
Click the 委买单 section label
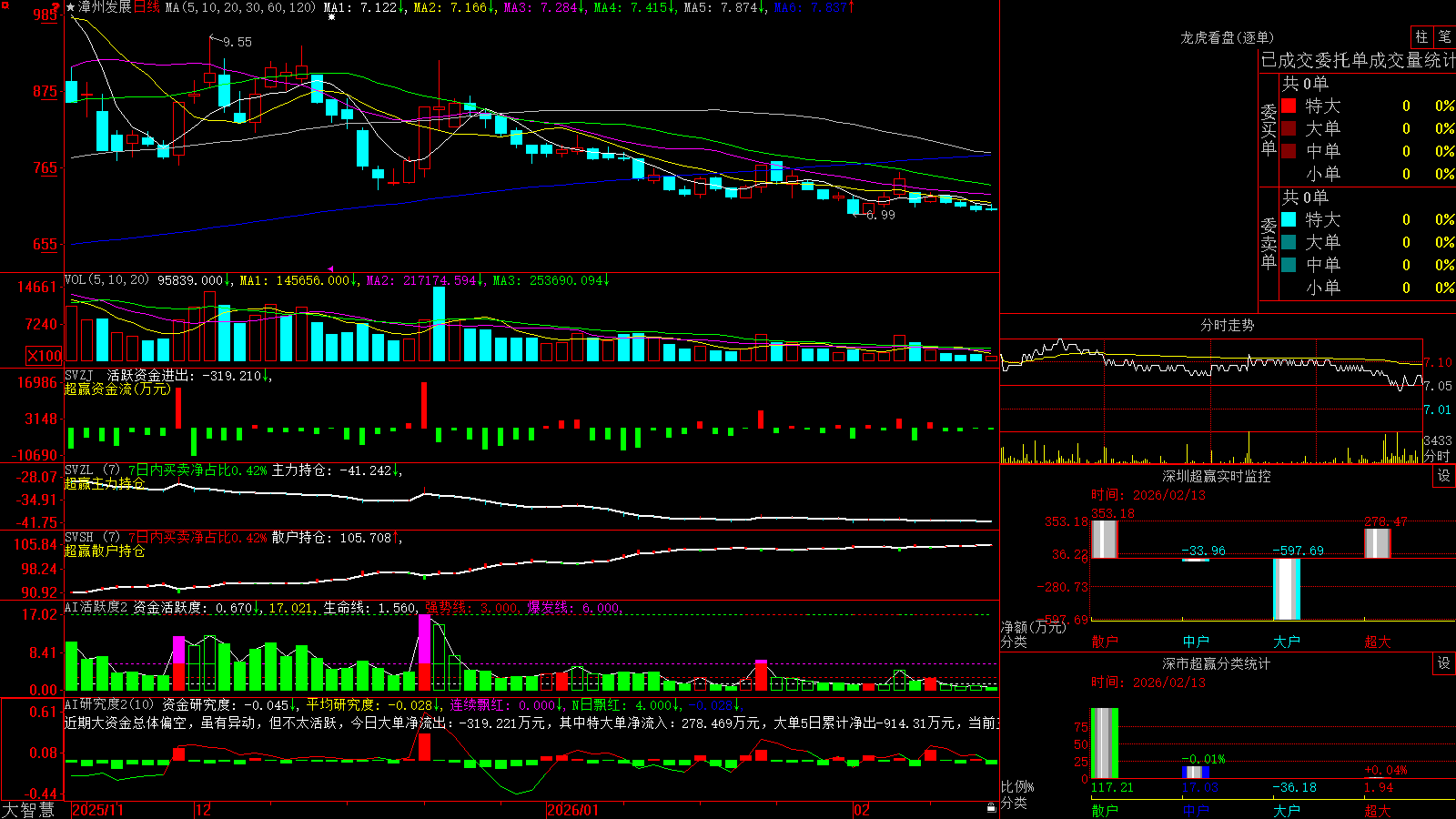pos(1269,129)
